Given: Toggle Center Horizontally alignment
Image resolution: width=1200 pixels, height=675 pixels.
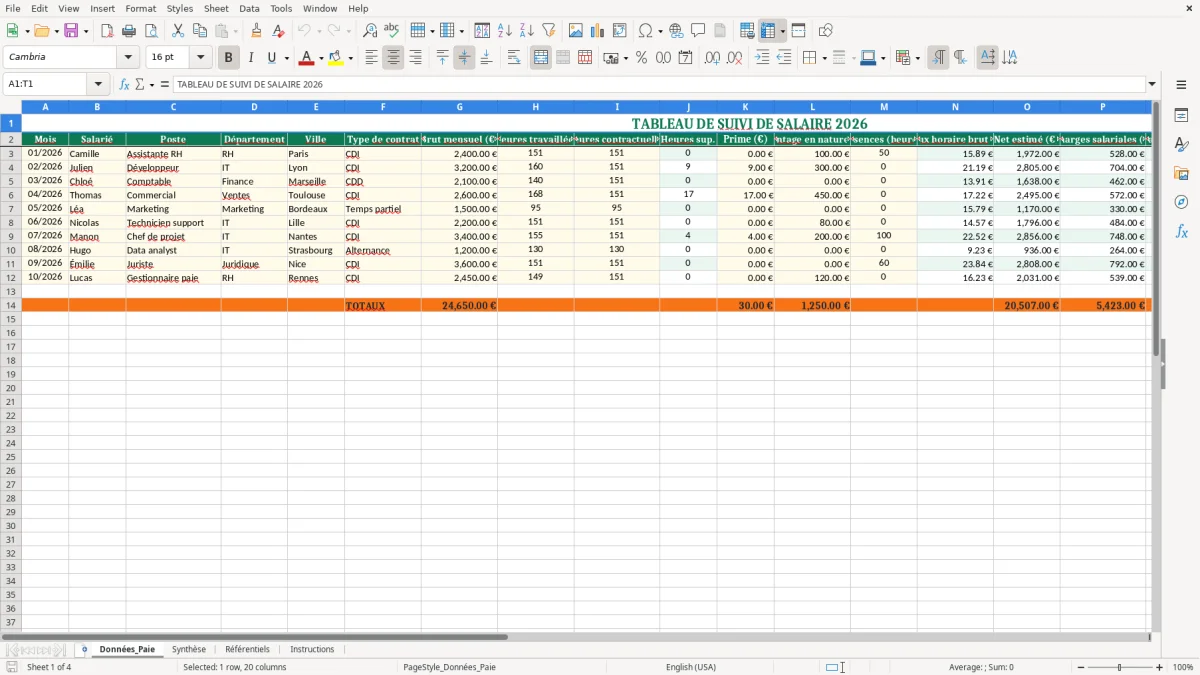Looking at the screenshot, I should (x=393, y=58).
